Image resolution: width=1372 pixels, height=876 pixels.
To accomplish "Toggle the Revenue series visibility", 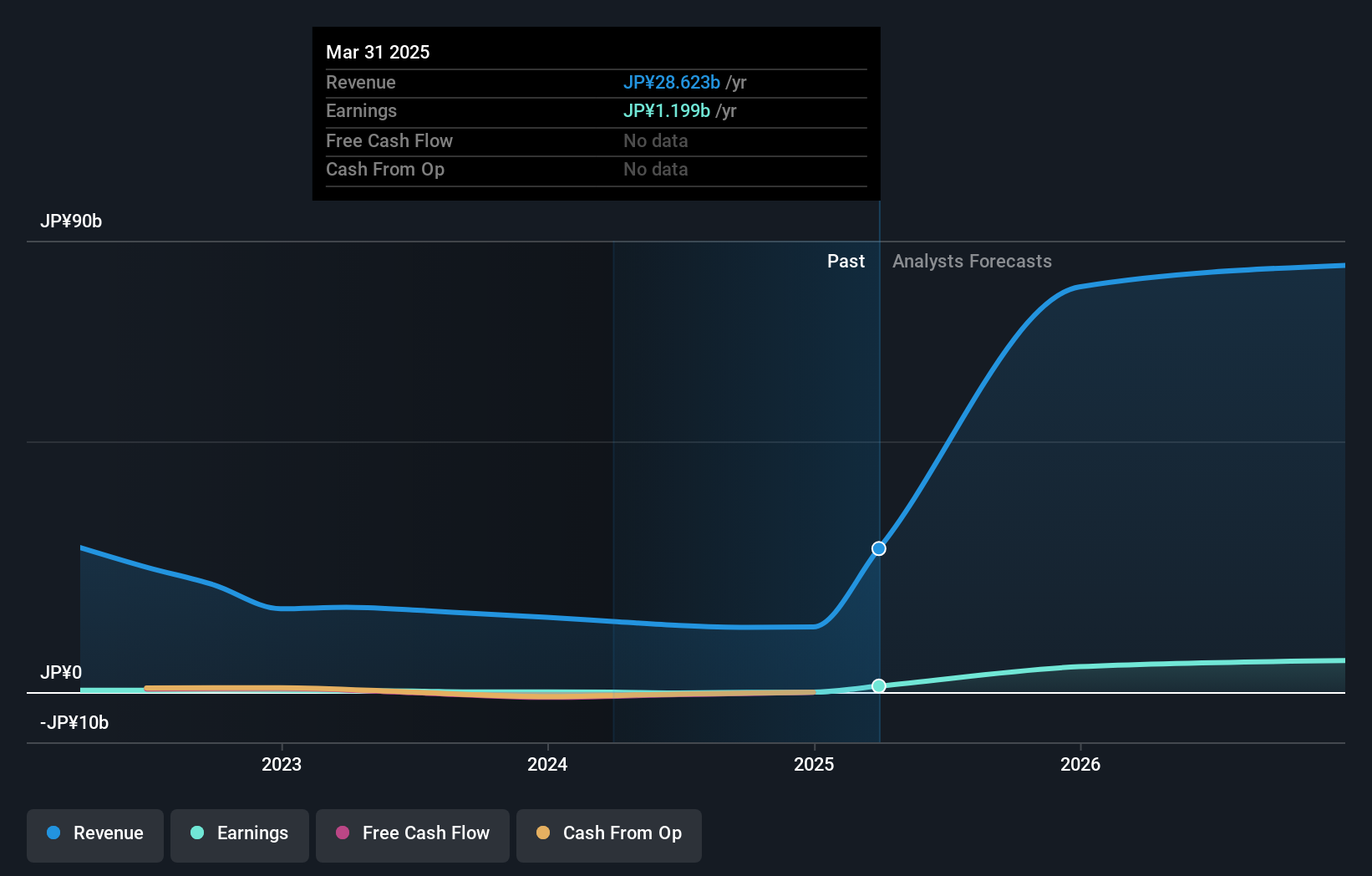I will tap(94, 835).
